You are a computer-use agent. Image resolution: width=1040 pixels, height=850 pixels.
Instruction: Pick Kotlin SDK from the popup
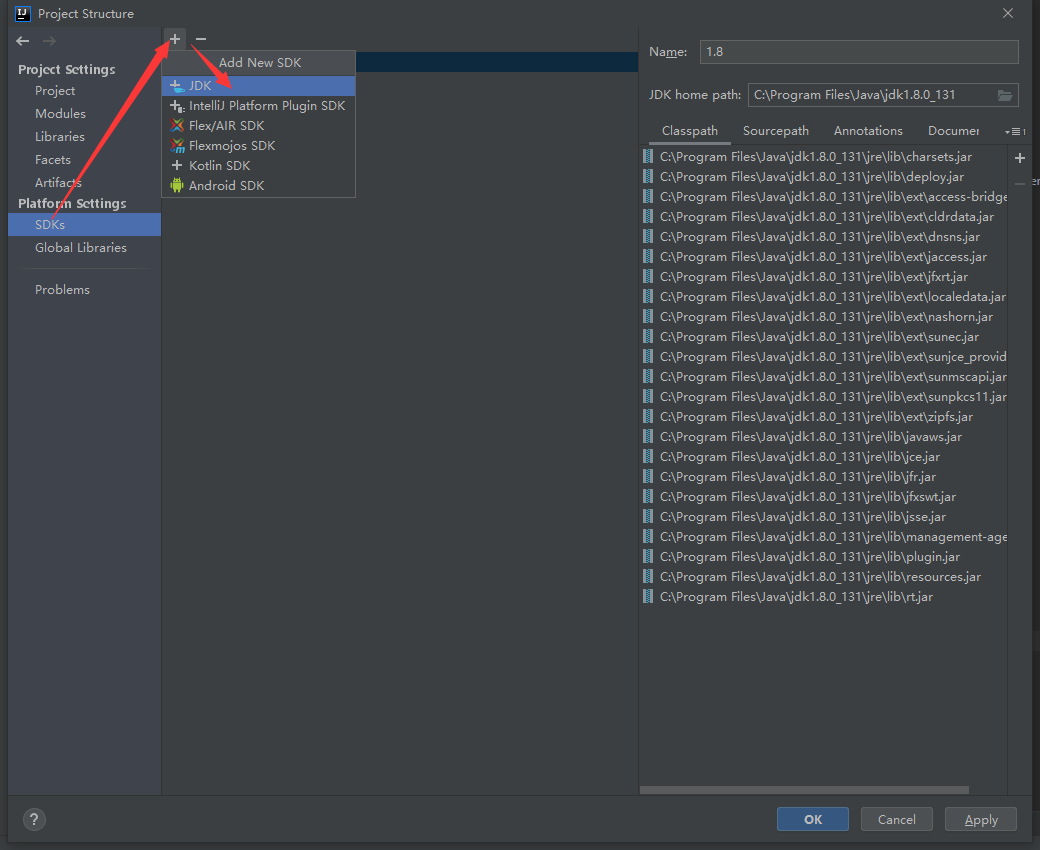click(x=259, y=165)
